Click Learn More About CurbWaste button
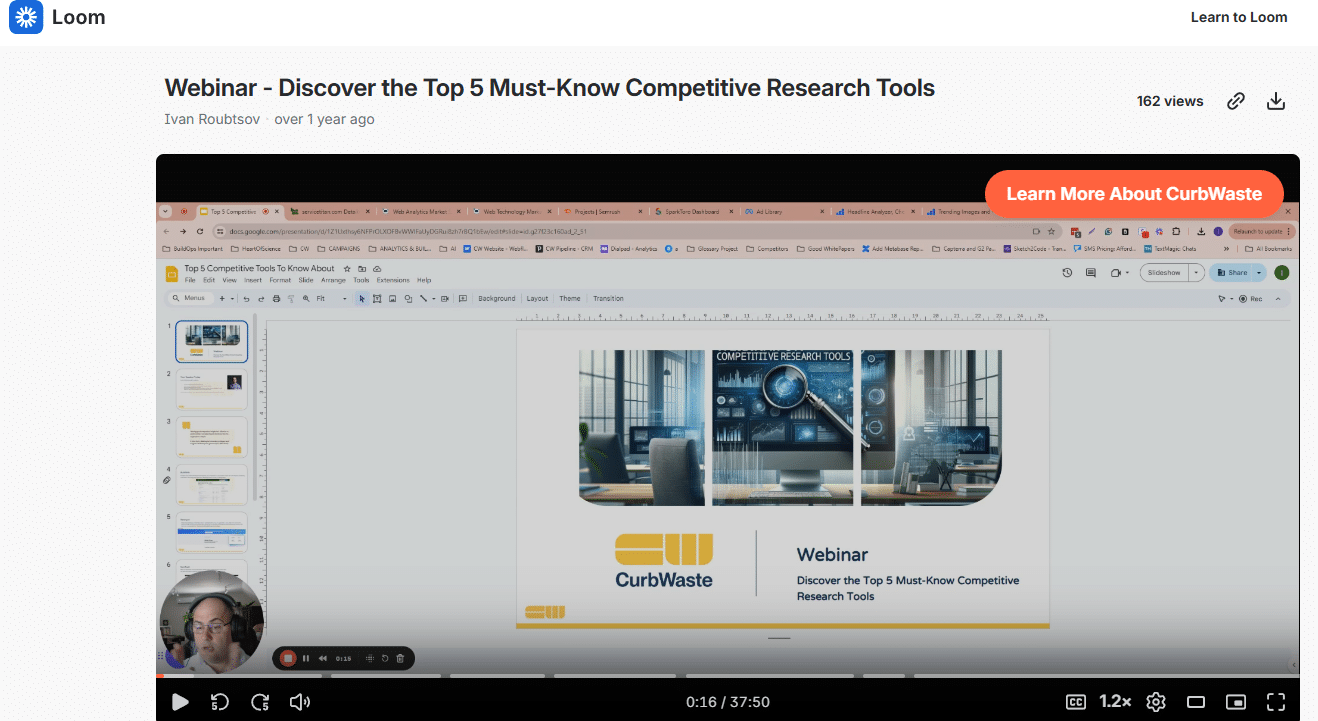Viewport: 1318px width, 721px height. 1133,194
